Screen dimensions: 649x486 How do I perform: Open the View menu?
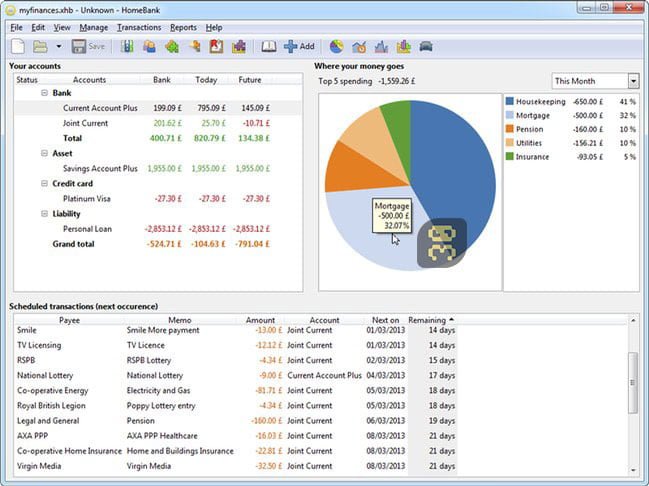click(62, 28)
